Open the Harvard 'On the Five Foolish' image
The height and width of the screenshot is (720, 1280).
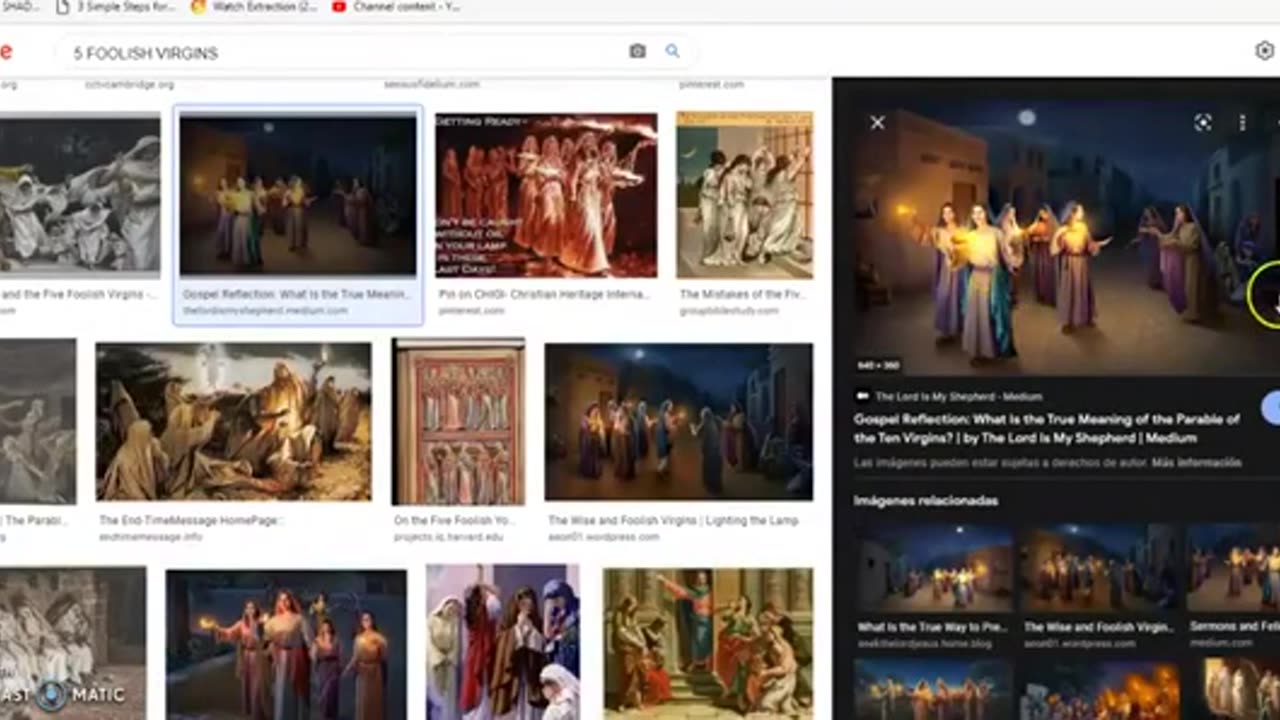tap(458, 422)
